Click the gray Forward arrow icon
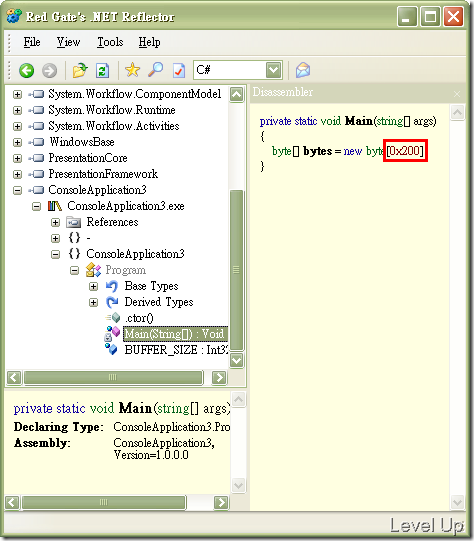The width and height of the screenshot is (474, 541). tap(49, 70)
